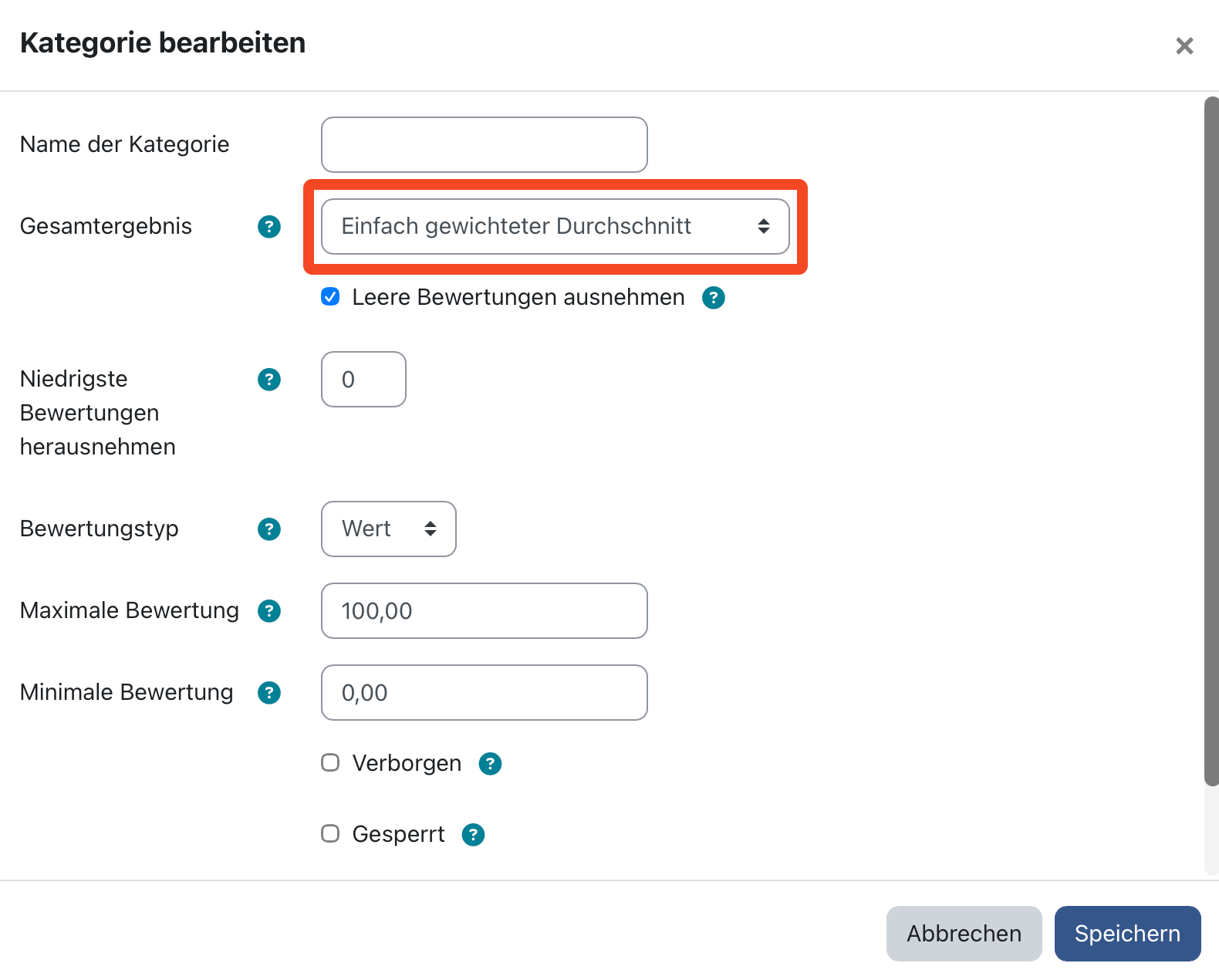The width and height of the screenshot is (1219, 980).
Task: Click help icon beside Bewertungstyp
Action: click(269, 529)
